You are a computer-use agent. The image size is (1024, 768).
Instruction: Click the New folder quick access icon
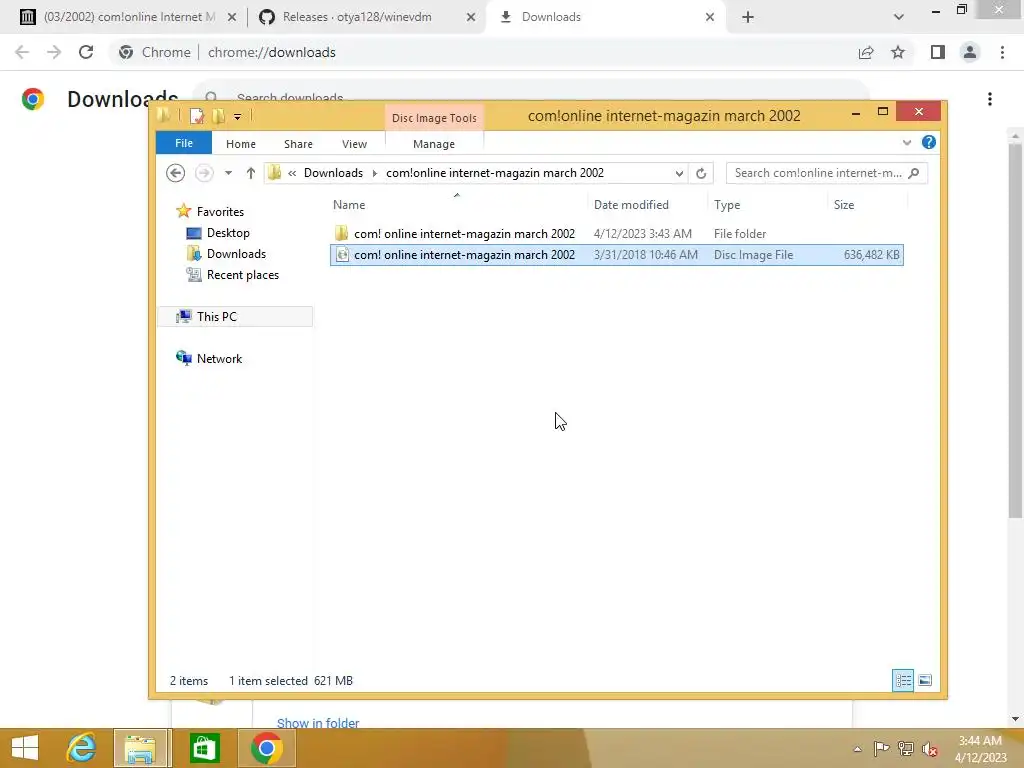click(218, 116)
